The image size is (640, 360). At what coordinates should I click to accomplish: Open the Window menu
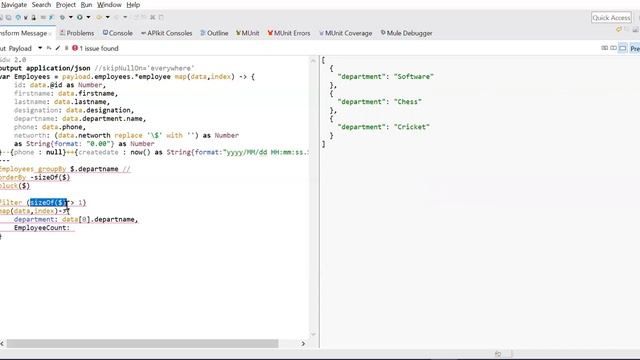(109, 5)
